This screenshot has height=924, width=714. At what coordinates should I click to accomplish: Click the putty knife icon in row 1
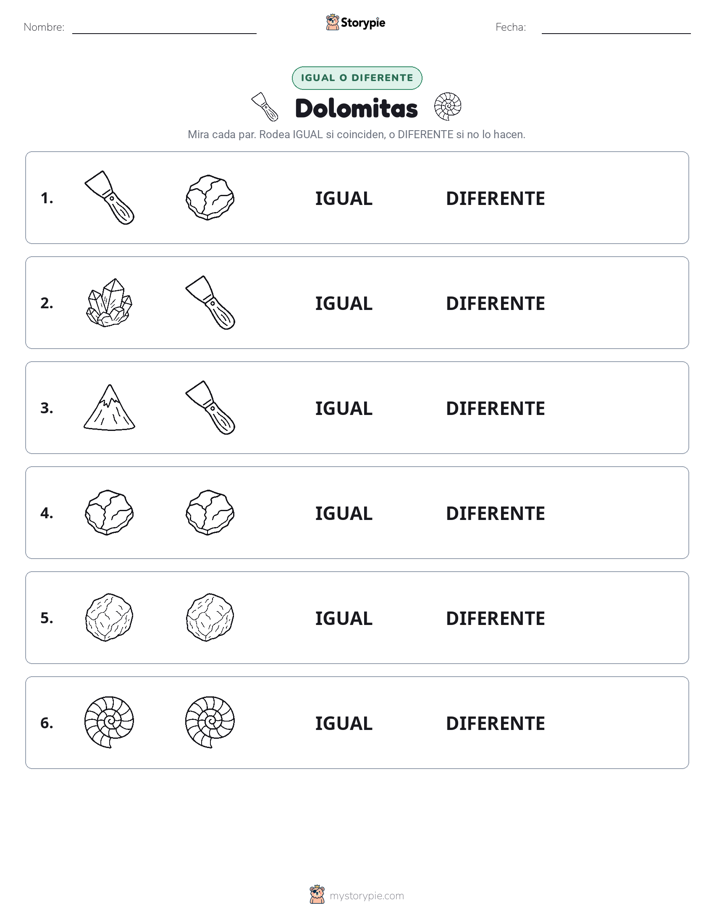point(110,198)
